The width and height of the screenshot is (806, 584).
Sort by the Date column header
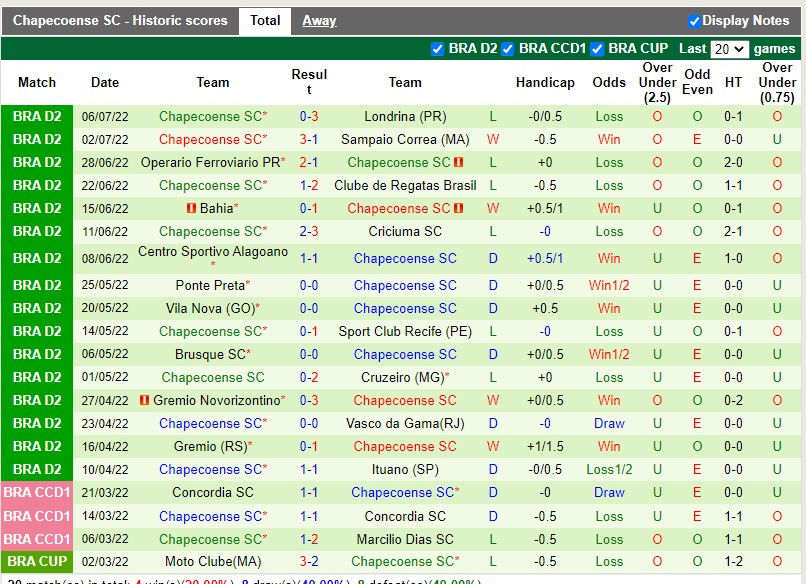click(104, 83)
